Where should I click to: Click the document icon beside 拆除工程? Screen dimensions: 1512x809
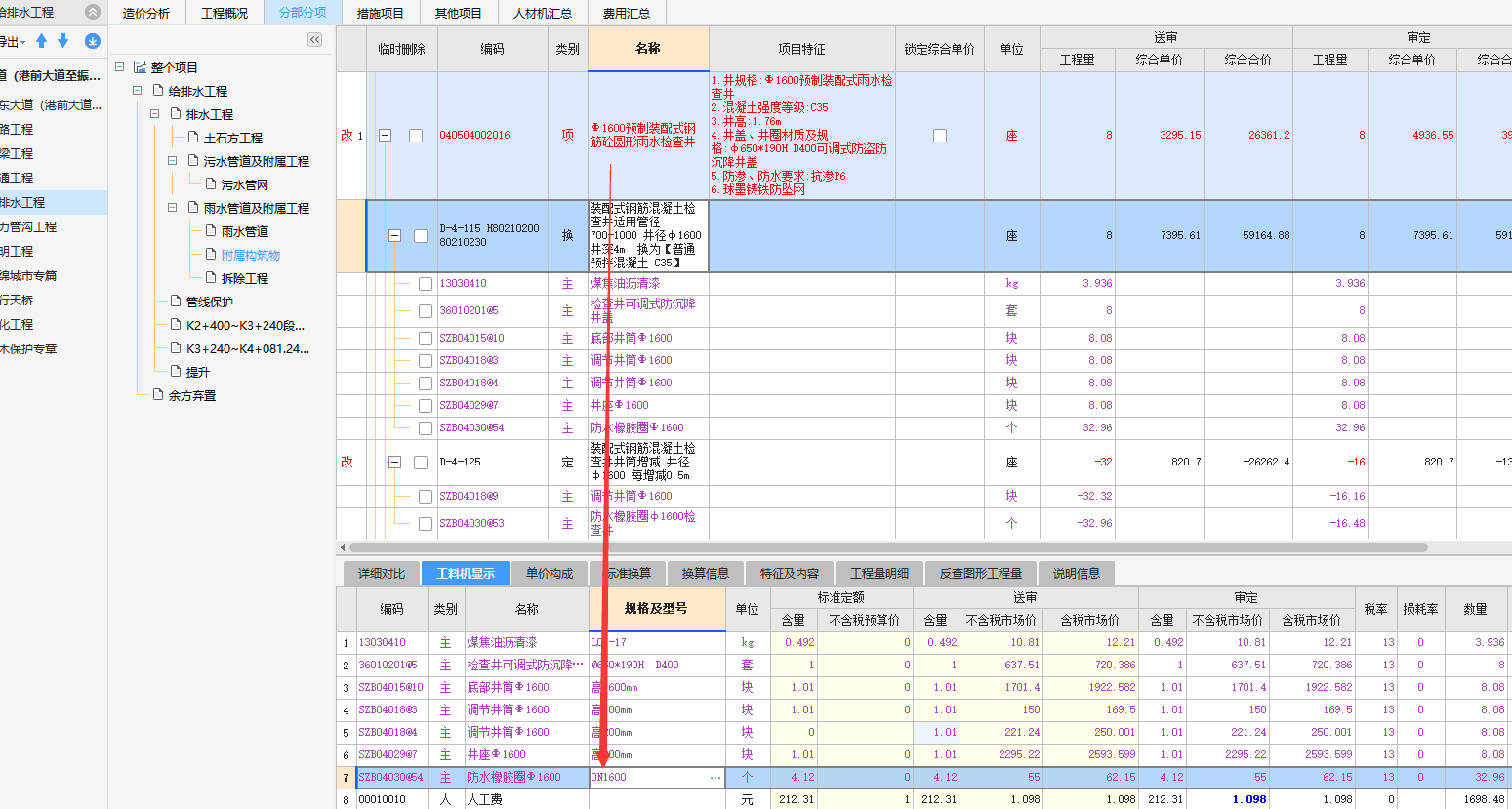pyautogui.click(x=211, y=278)
